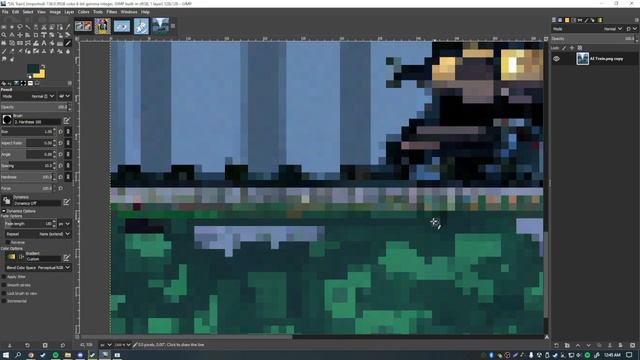Open the Blend Color Space dropdown
Screen dimensions: 640x360
click(x=38, y=268)
